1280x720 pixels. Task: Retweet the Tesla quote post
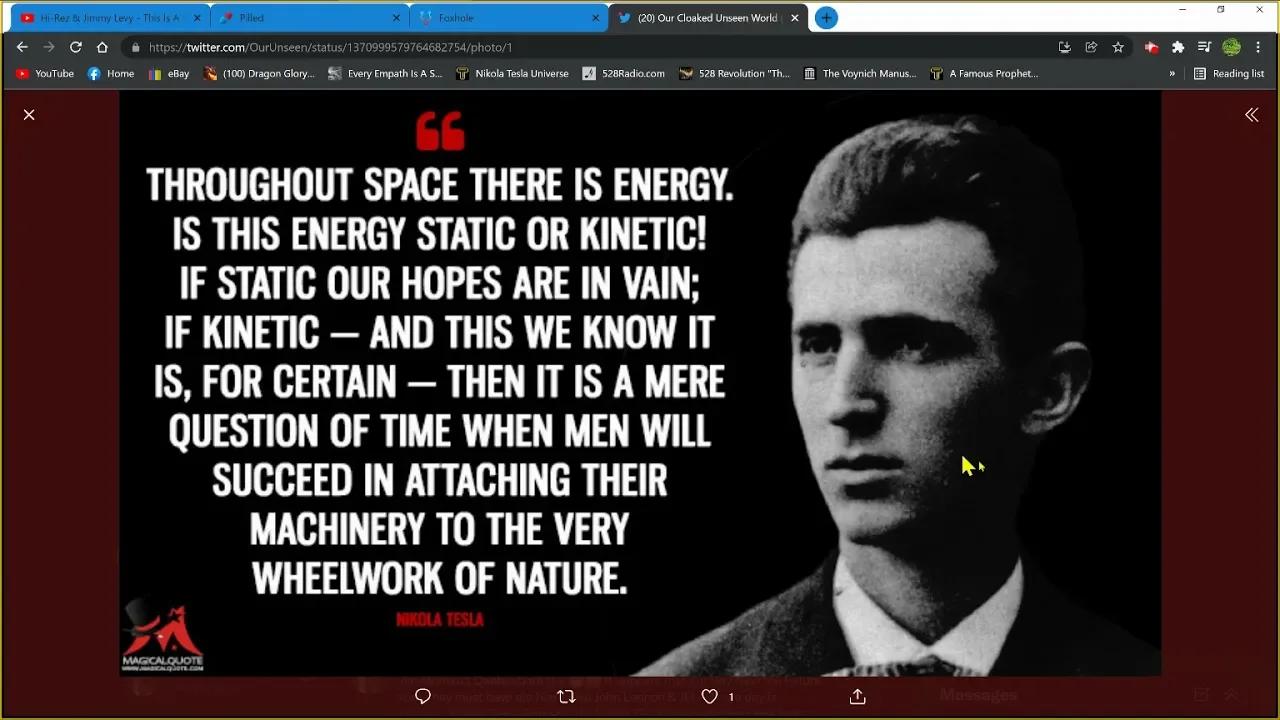click(567, 696)
